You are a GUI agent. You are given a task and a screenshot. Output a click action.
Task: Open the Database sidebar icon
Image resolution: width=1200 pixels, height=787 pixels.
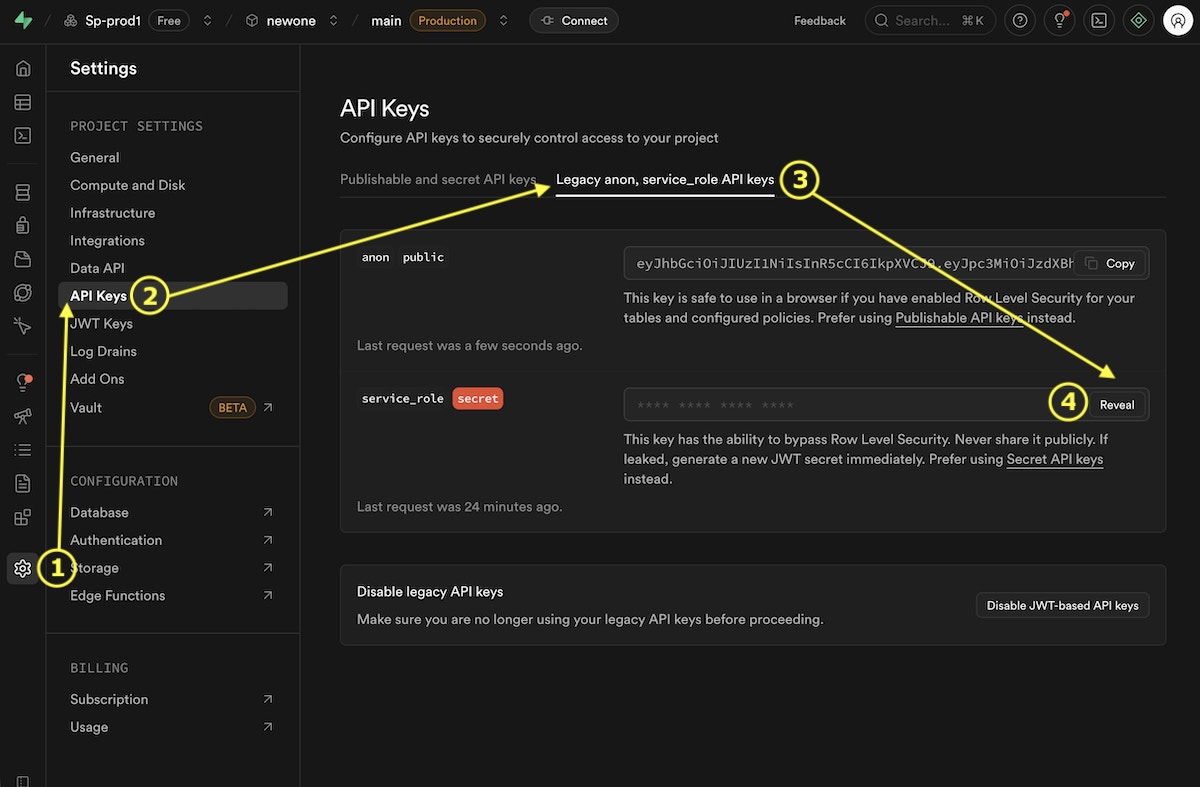[x=23, y=193]
